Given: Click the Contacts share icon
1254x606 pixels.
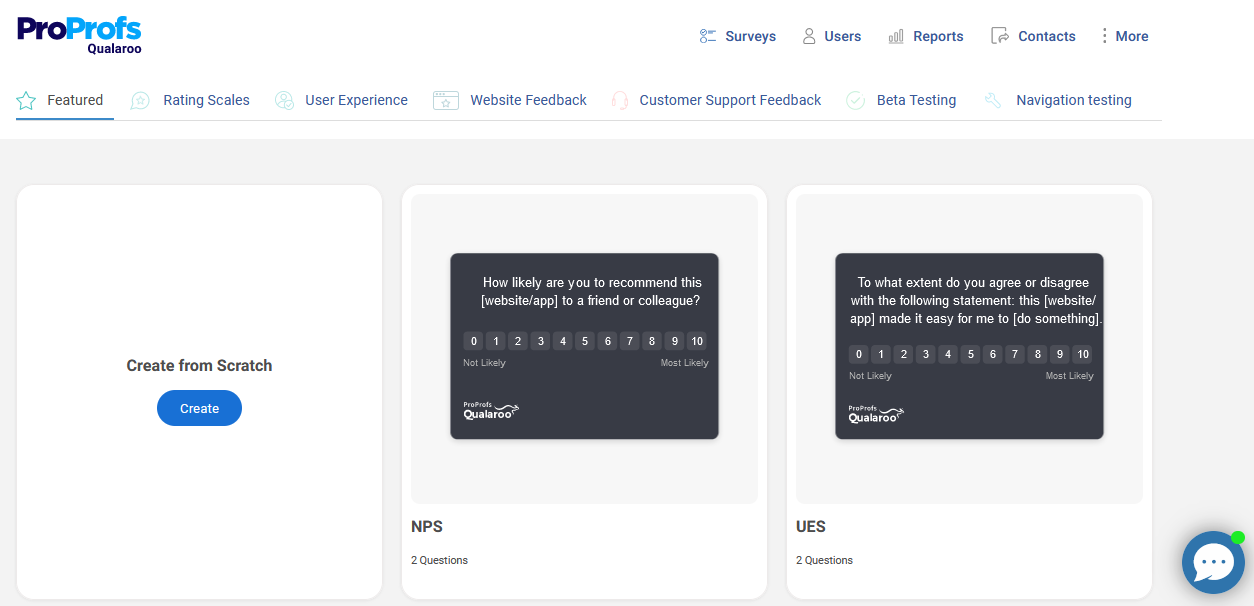Looking at the screenshot, I should coord(1000,36).
